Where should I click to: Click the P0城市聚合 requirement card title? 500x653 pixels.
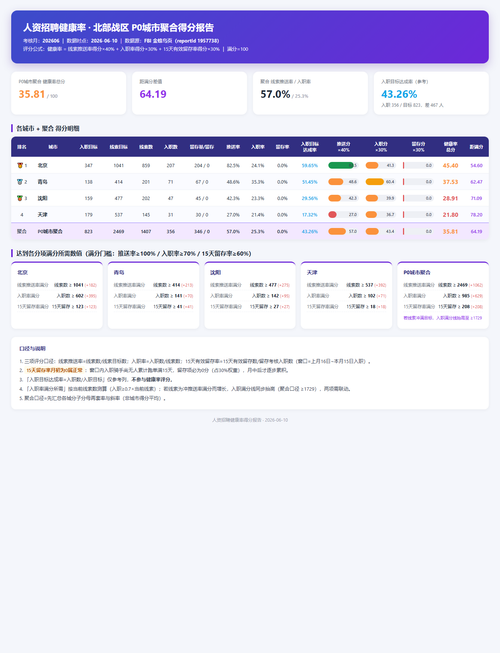417,272
